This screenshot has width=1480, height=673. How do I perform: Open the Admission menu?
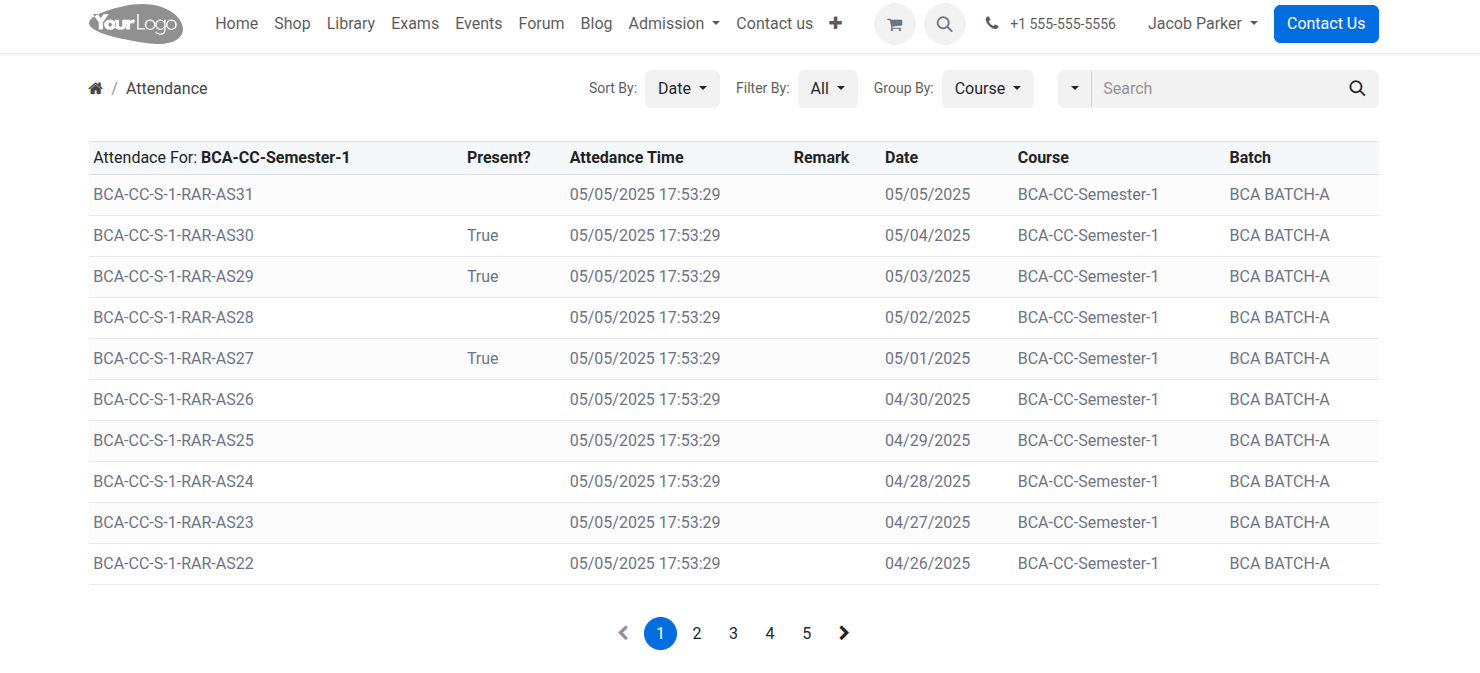point(673,24)
